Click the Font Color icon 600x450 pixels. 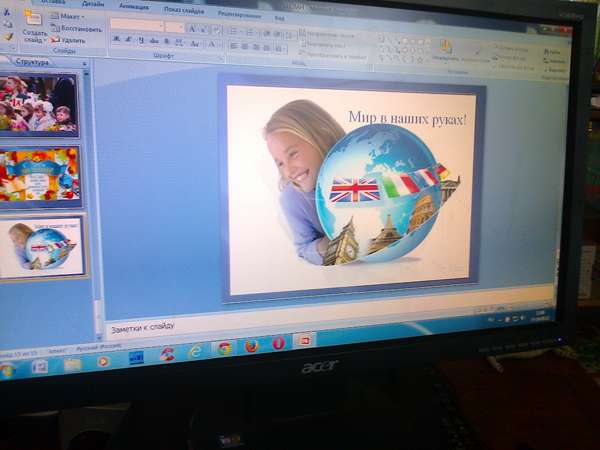[212, 44]
